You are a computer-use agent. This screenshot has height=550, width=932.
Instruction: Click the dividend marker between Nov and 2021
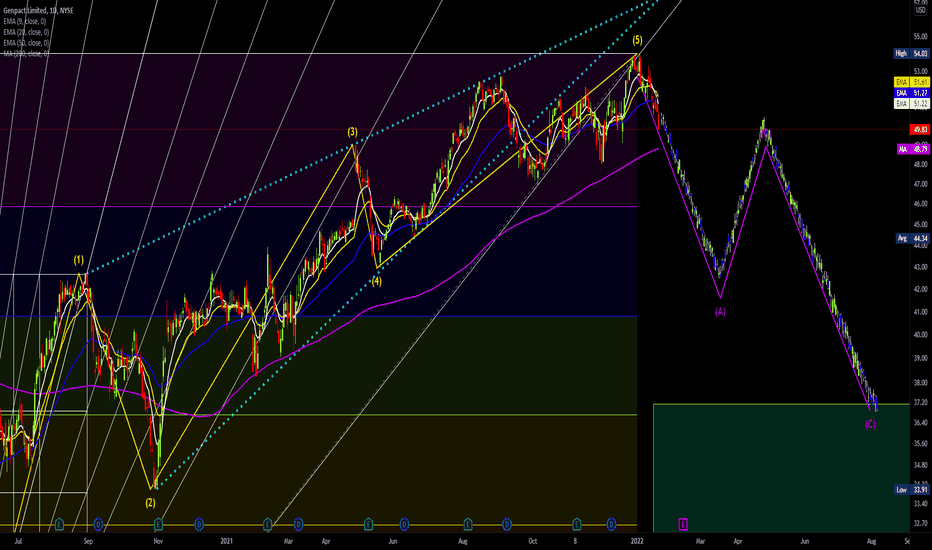pyautogui.click(x=199, y=524)
